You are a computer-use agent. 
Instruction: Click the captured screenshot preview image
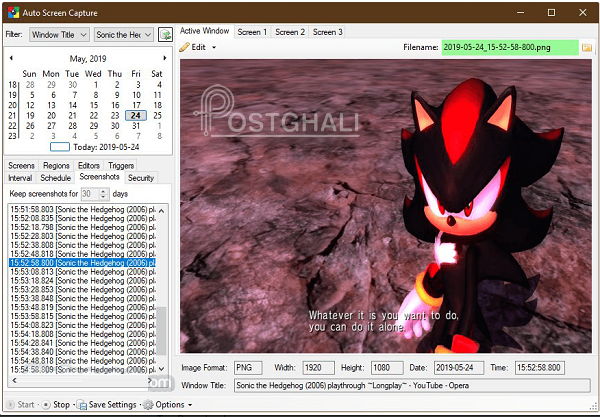pos(386,206)
